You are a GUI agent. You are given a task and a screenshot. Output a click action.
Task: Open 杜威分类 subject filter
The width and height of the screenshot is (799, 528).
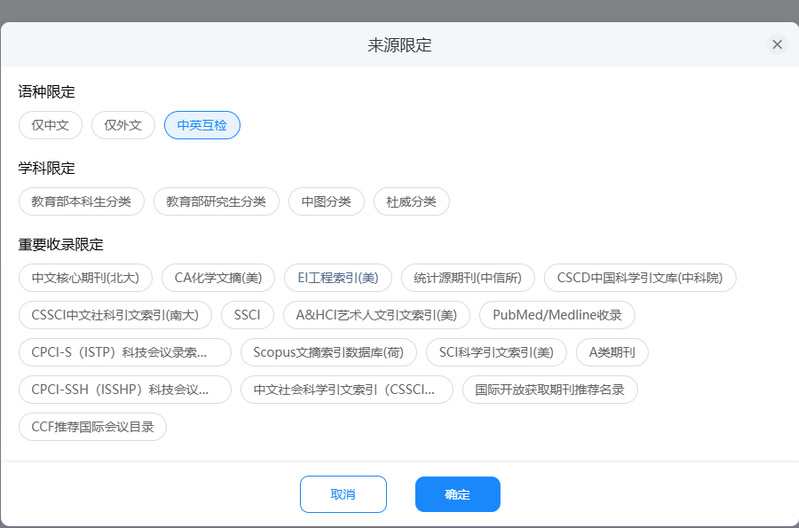[x=411, y=201]
